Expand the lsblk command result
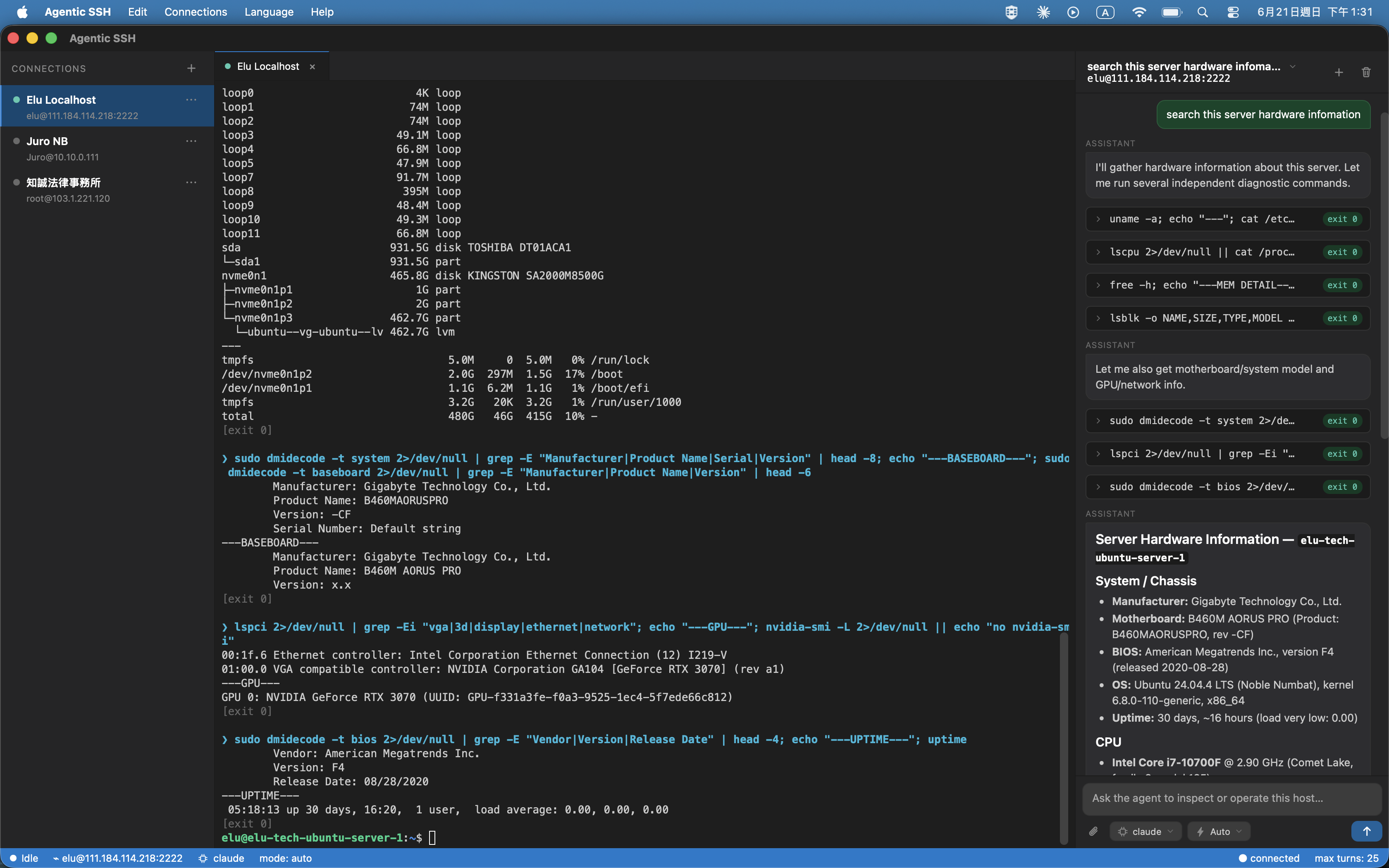The width and height of the screenshot is (1389, 868). point(1228,318)
